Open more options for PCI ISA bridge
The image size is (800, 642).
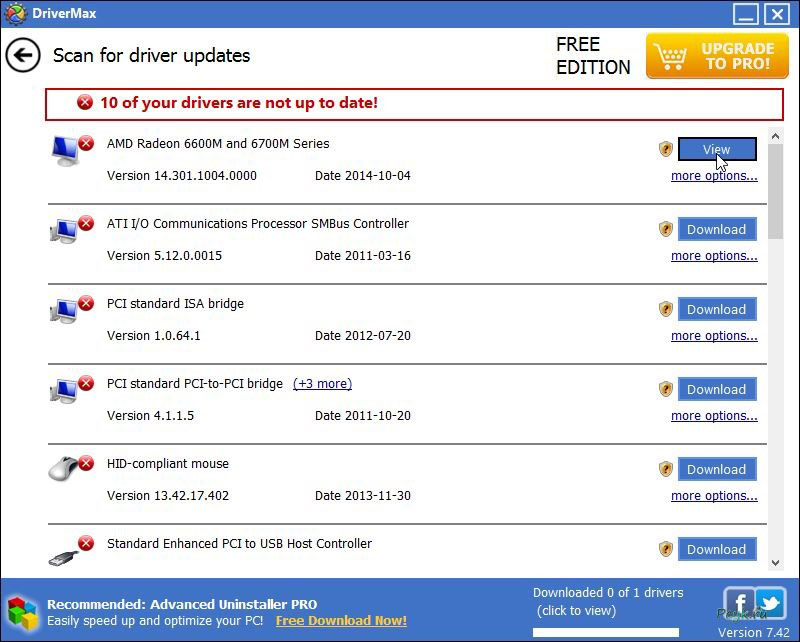714,336
